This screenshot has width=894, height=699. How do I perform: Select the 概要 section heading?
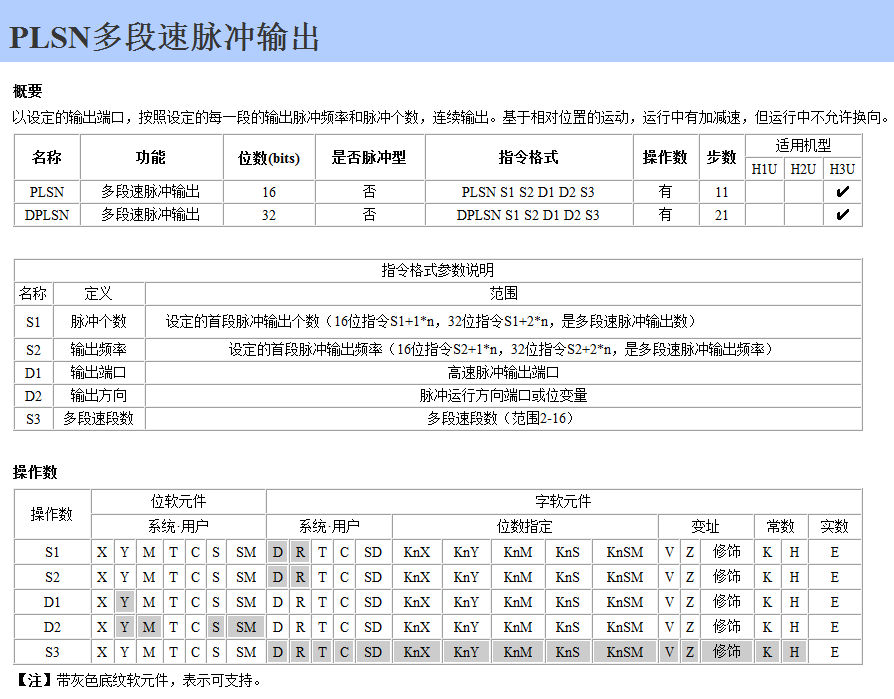pyautogui.click(x=27, y=91)
